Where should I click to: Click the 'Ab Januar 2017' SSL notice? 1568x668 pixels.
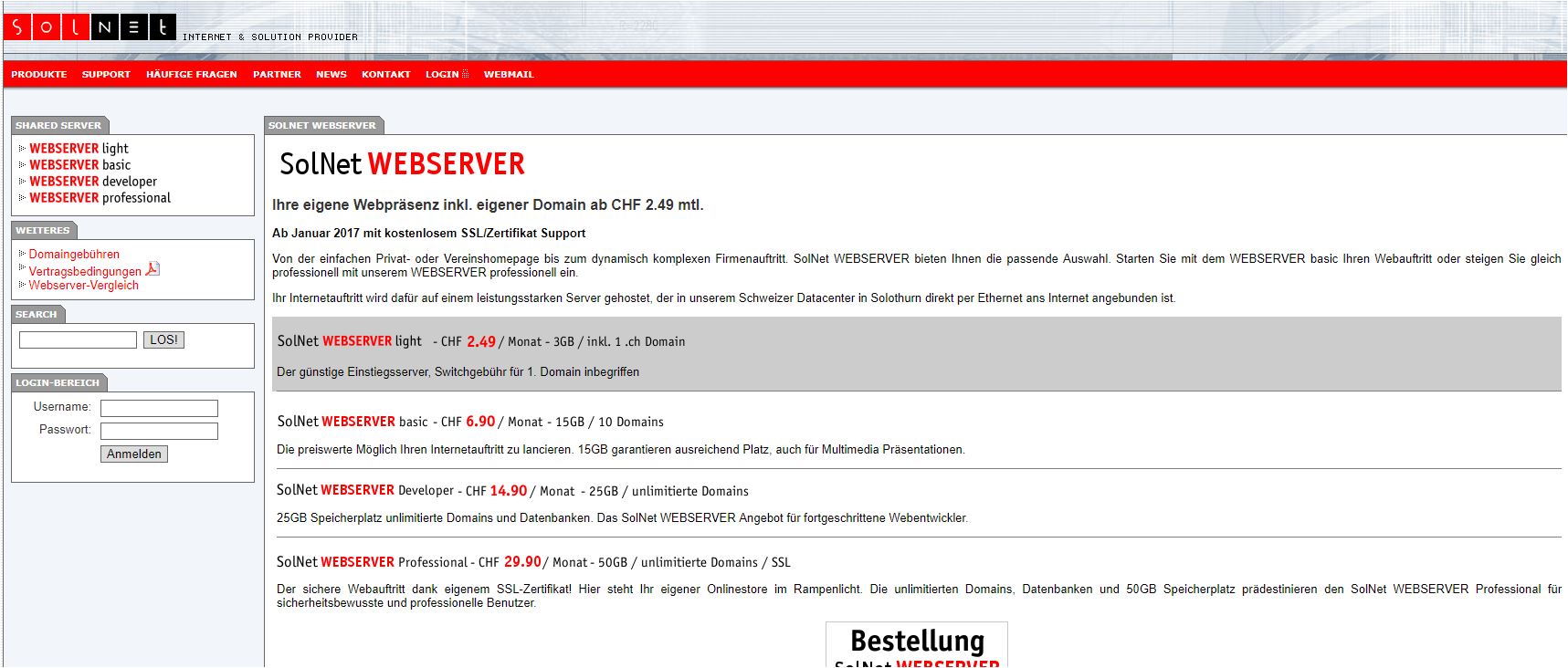point(429,234)
